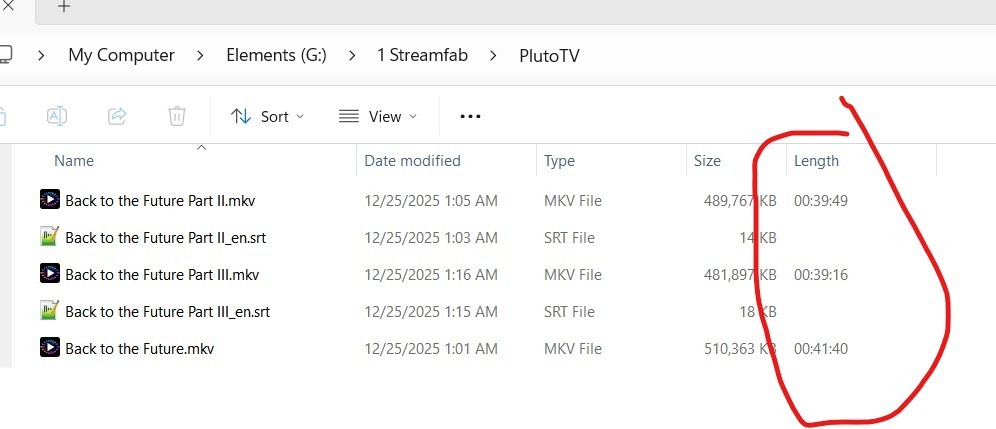Click the Part III.mkv video file icon

49,274
